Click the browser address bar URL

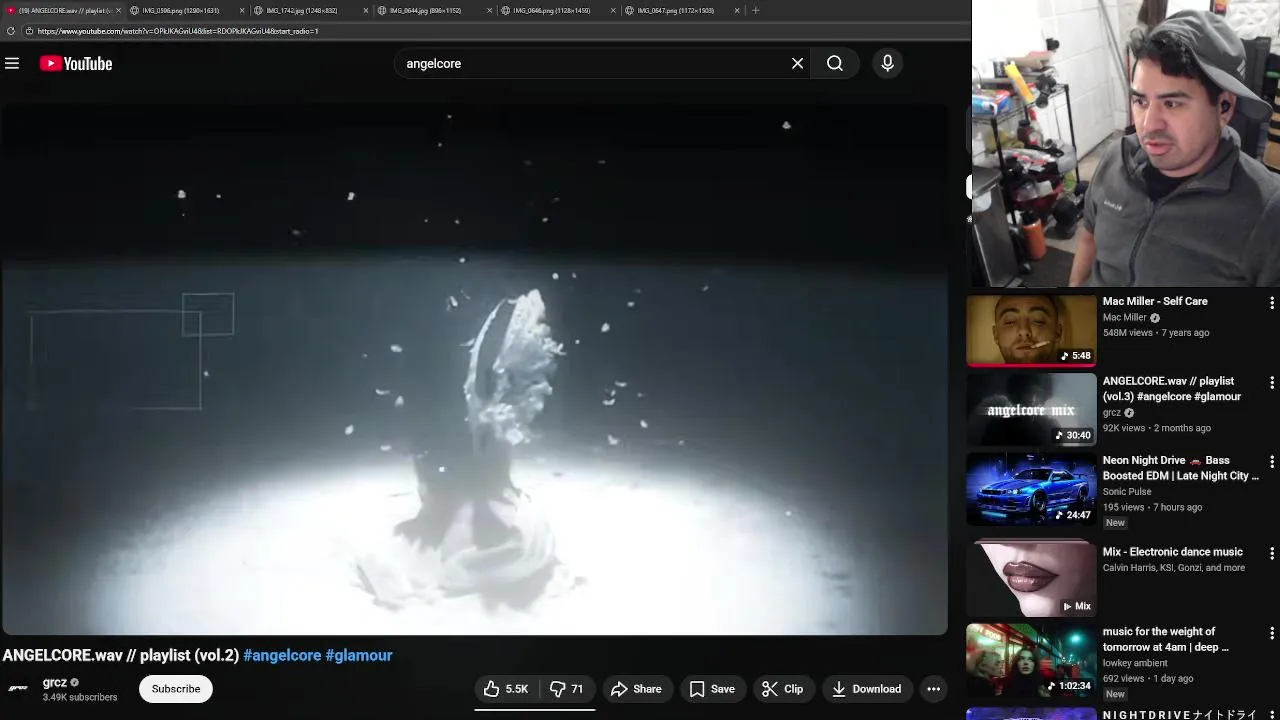178,31
